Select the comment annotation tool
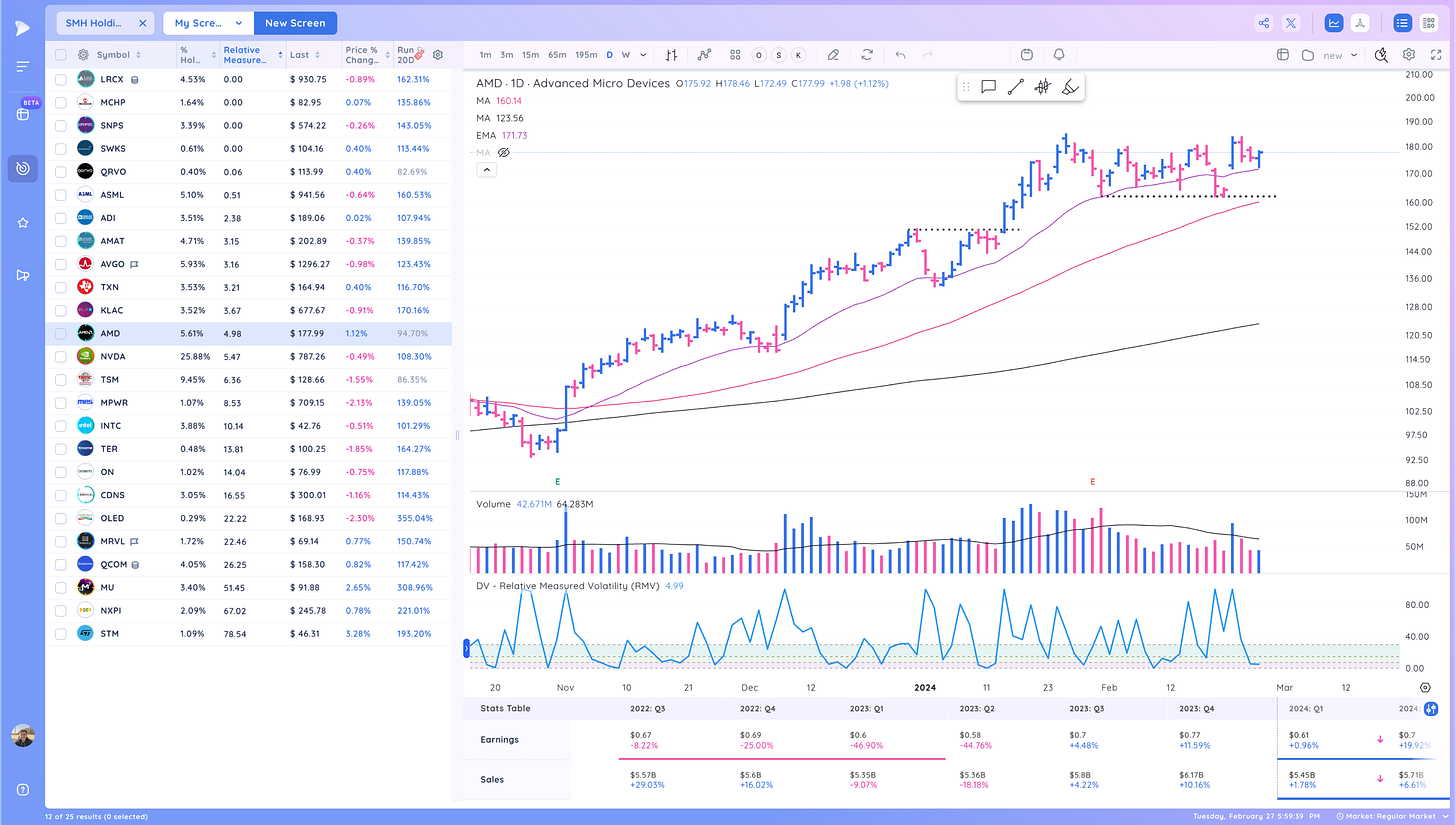The height and width of the screenshot is (825, 1456). 988,87
